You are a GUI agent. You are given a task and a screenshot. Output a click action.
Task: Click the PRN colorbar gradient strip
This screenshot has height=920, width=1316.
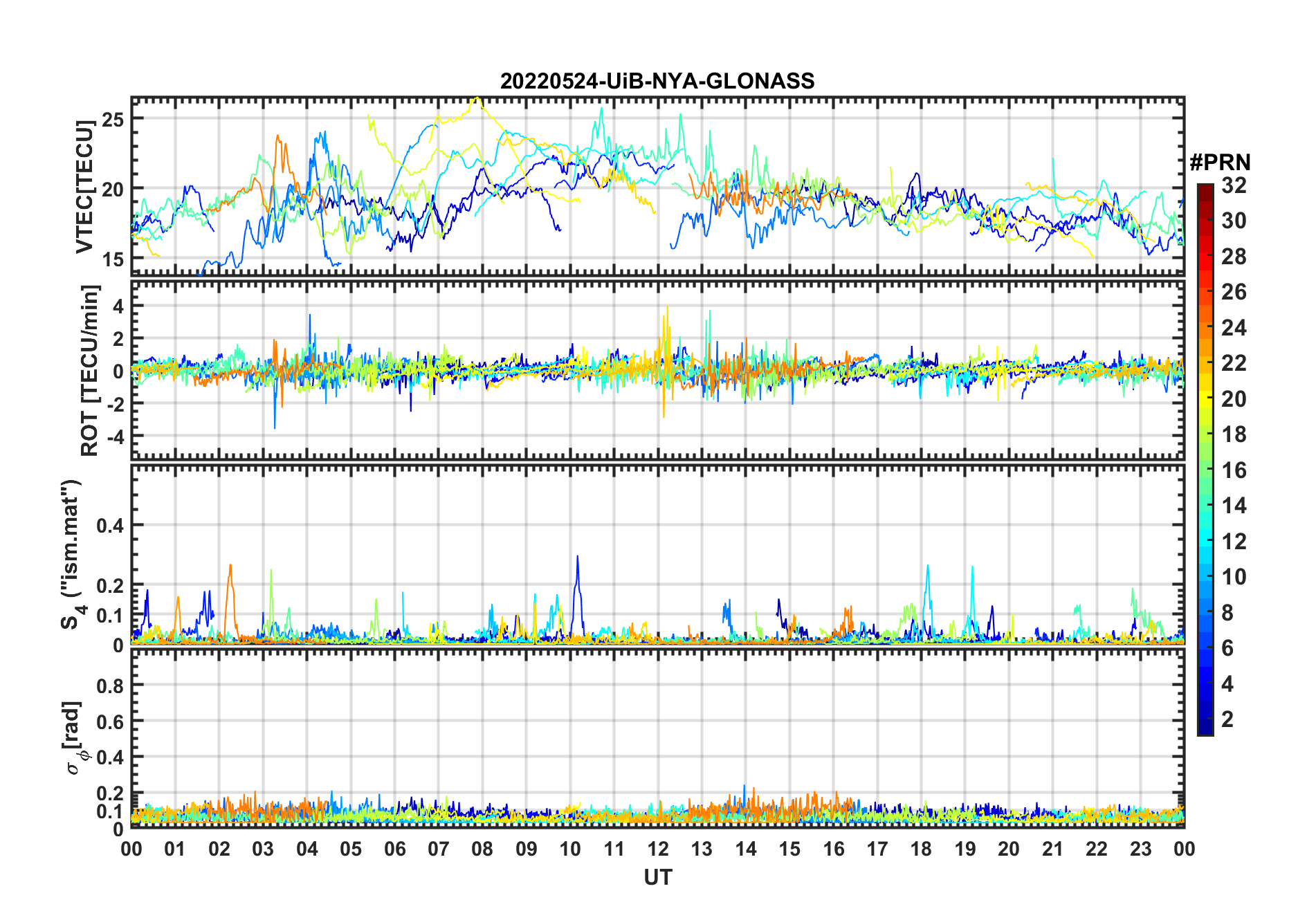pyautogui.click(x=1205, y=459)
